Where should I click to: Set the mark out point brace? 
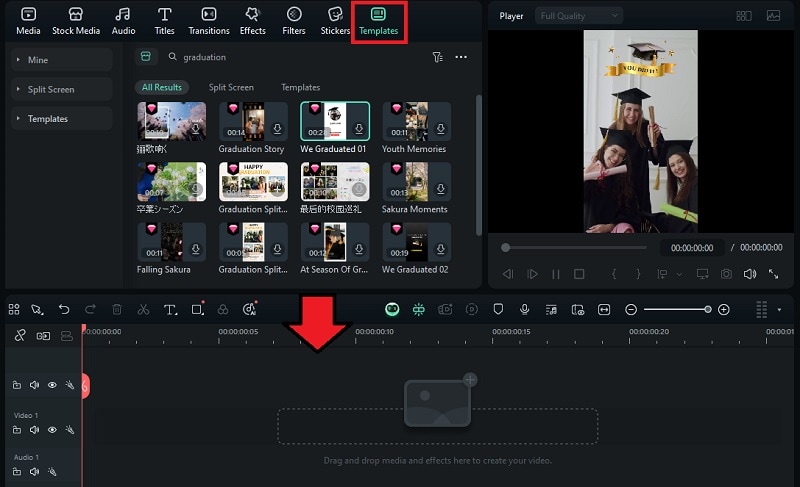[x=638, y=274]
